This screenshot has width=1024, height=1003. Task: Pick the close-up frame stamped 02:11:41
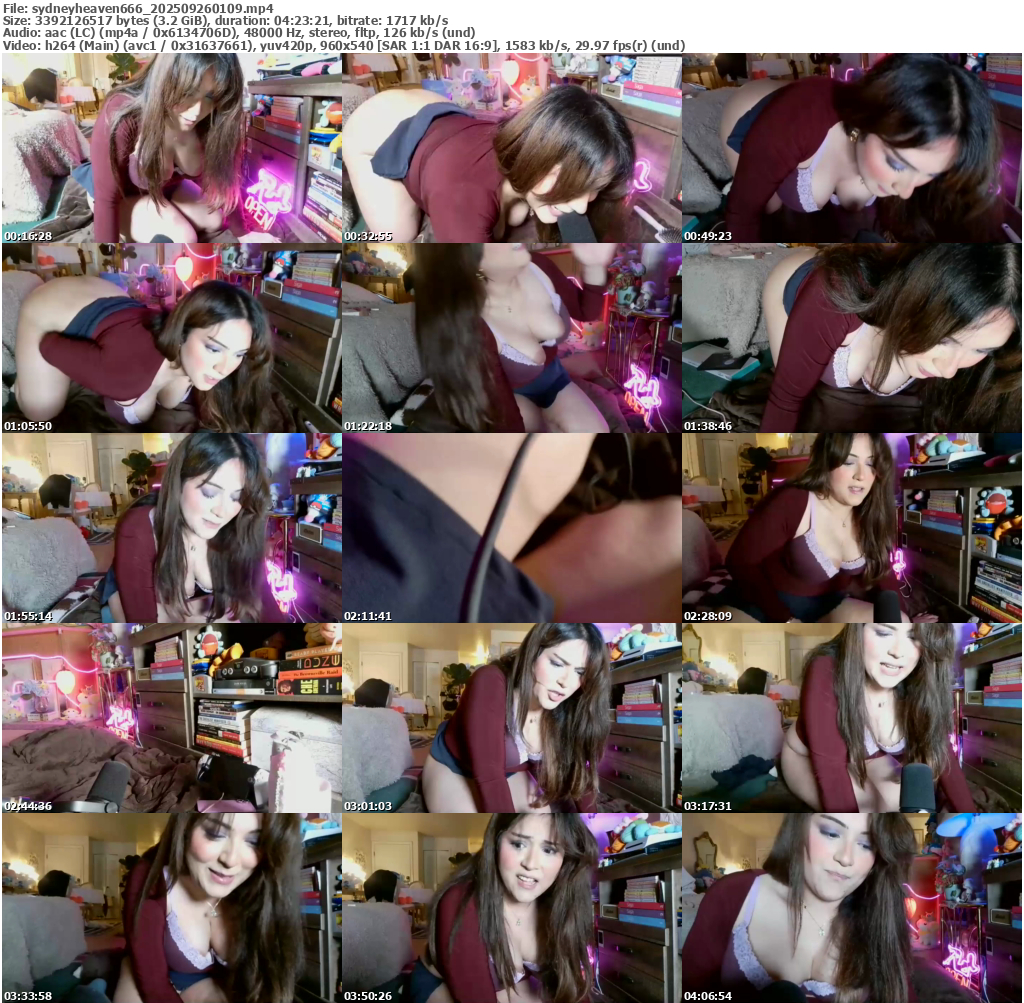[x=512, y=528]
